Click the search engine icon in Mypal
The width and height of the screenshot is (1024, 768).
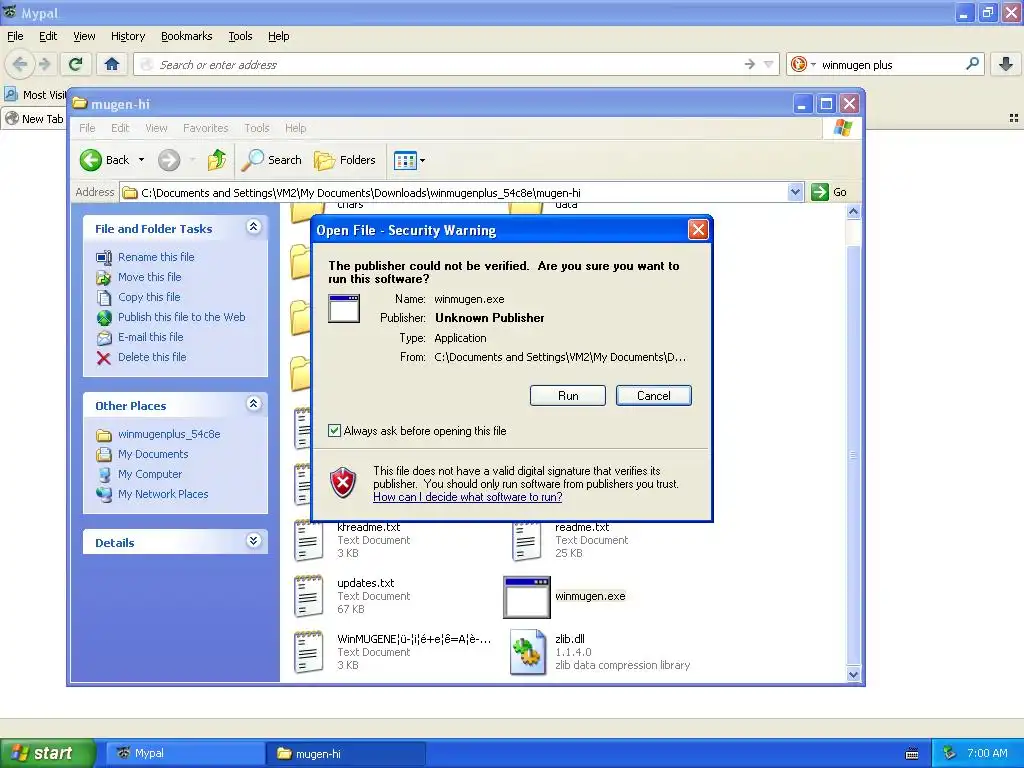pyautogui.click(x=798, y=64)
